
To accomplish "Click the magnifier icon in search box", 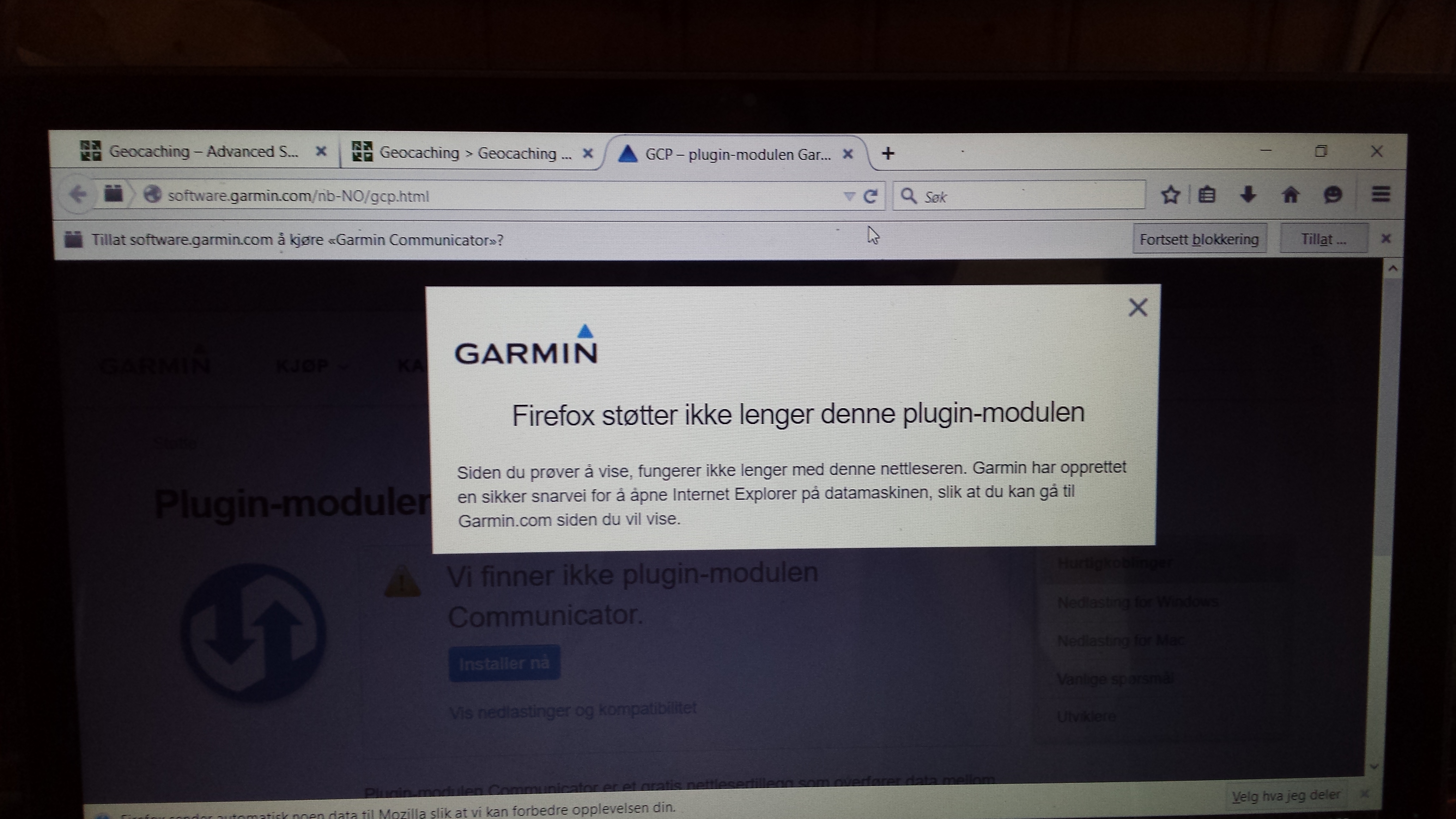I will tap(908, 195).
